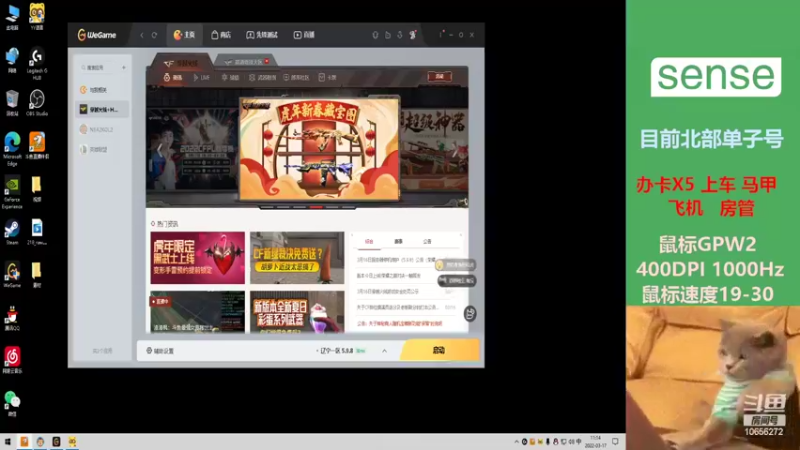Open the WeGame store tab 商店
The width and height of the screenshot is (800, 450).
pos(221,35)
